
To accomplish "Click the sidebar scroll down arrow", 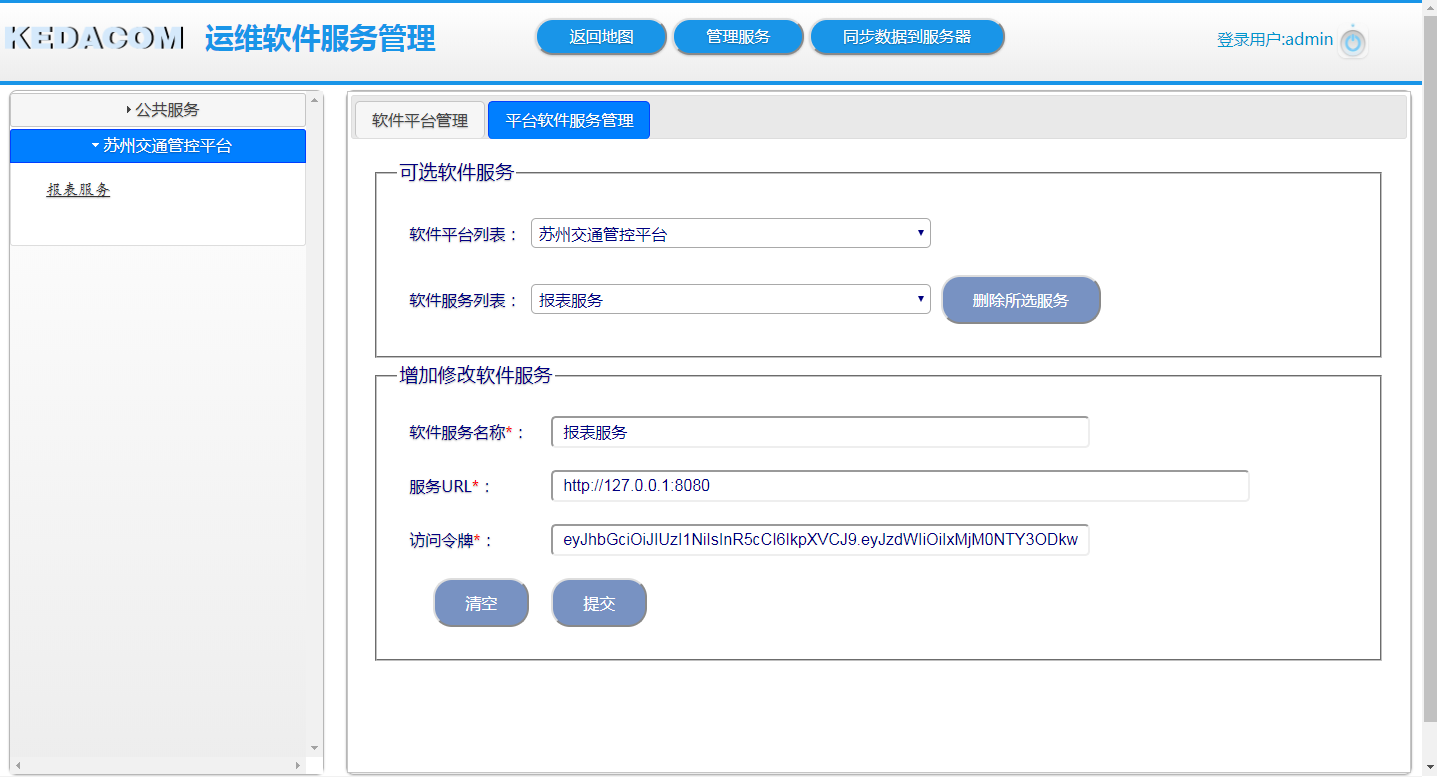I will (315, 748).
